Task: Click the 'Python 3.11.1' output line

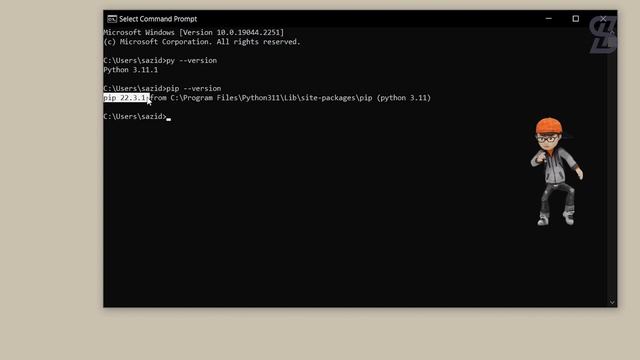Action: click(x=131, y=70)
